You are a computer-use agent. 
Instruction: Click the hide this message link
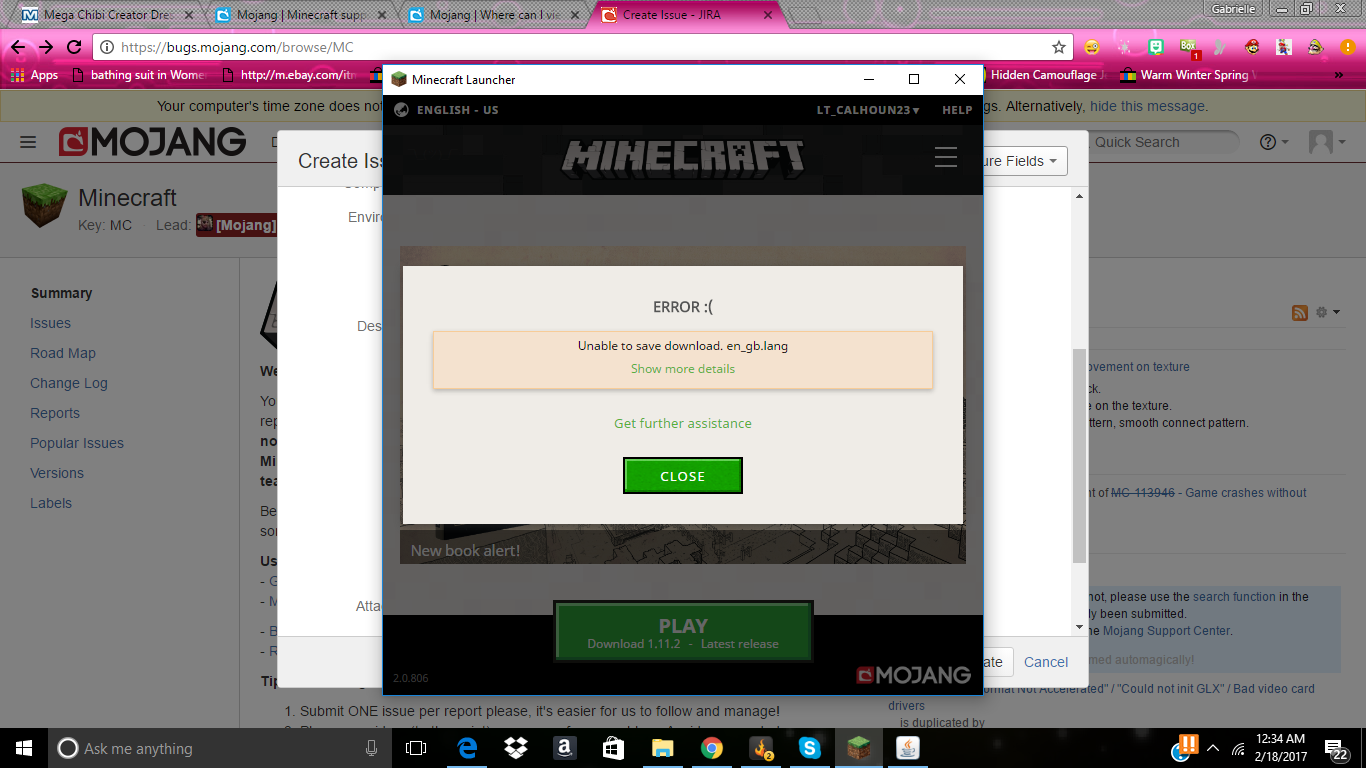pyautogui.click(x=1147, y=106)
